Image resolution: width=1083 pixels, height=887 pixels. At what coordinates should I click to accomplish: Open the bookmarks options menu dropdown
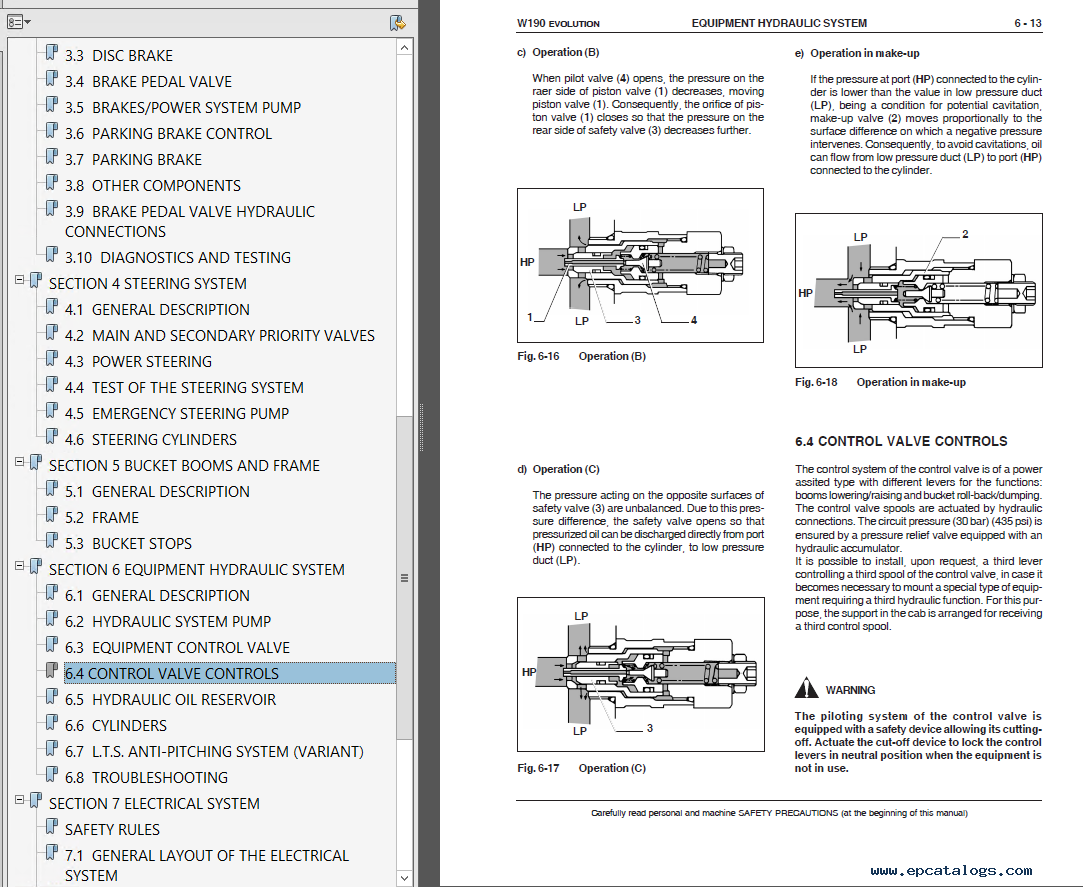tap(18, 23)
